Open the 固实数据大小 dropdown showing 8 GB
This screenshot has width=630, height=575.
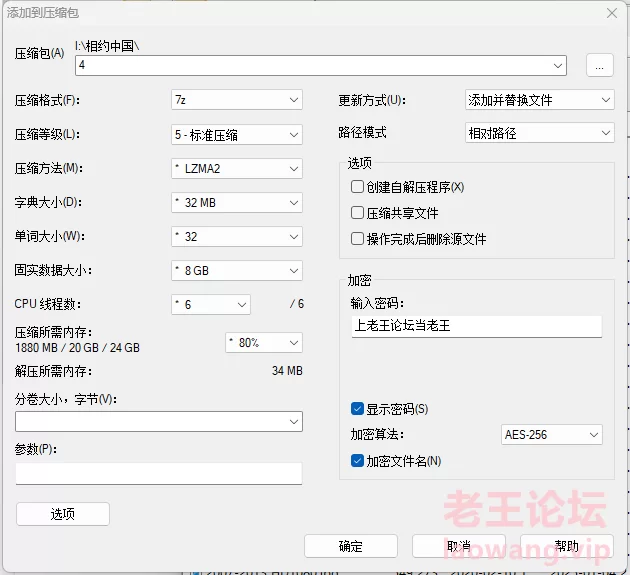point(237,270)
